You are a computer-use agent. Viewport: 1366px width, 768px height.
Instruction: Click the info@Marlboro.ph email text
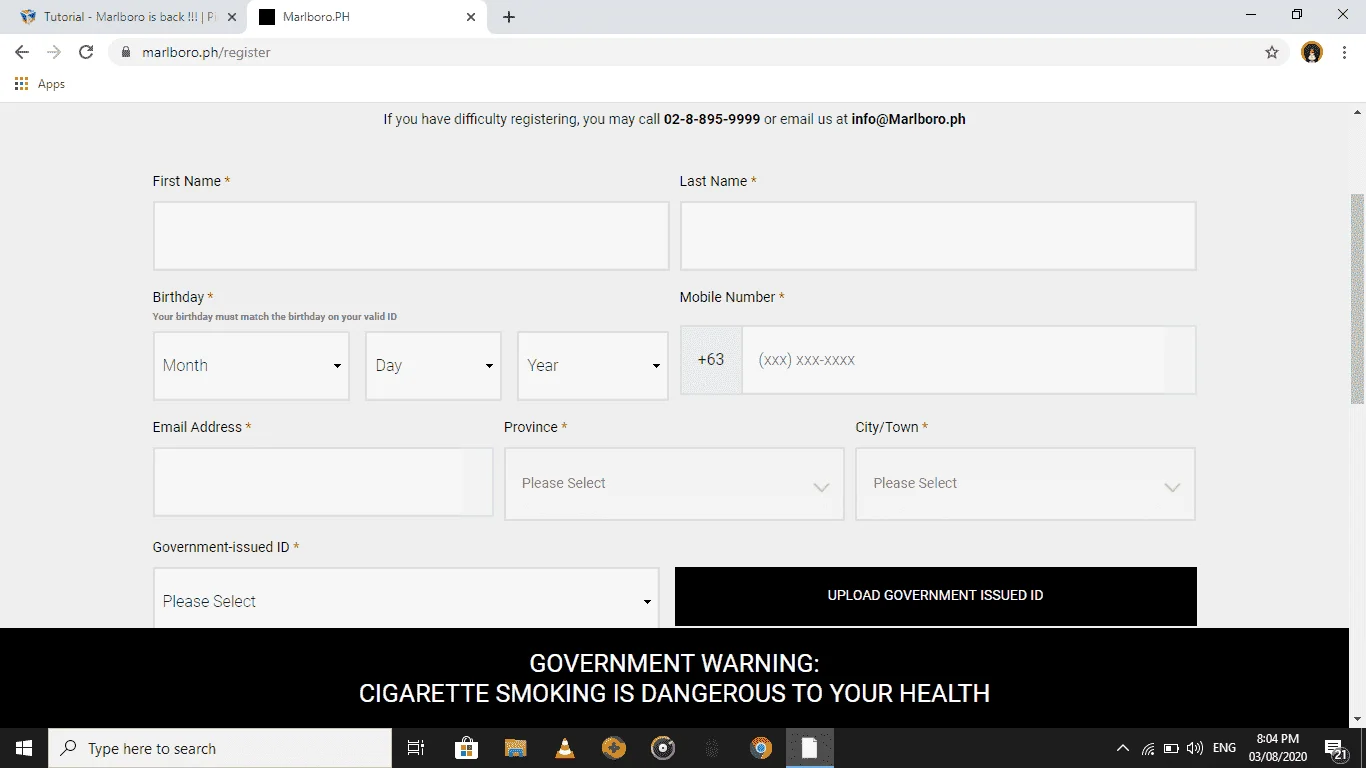(x=908, y=119)
